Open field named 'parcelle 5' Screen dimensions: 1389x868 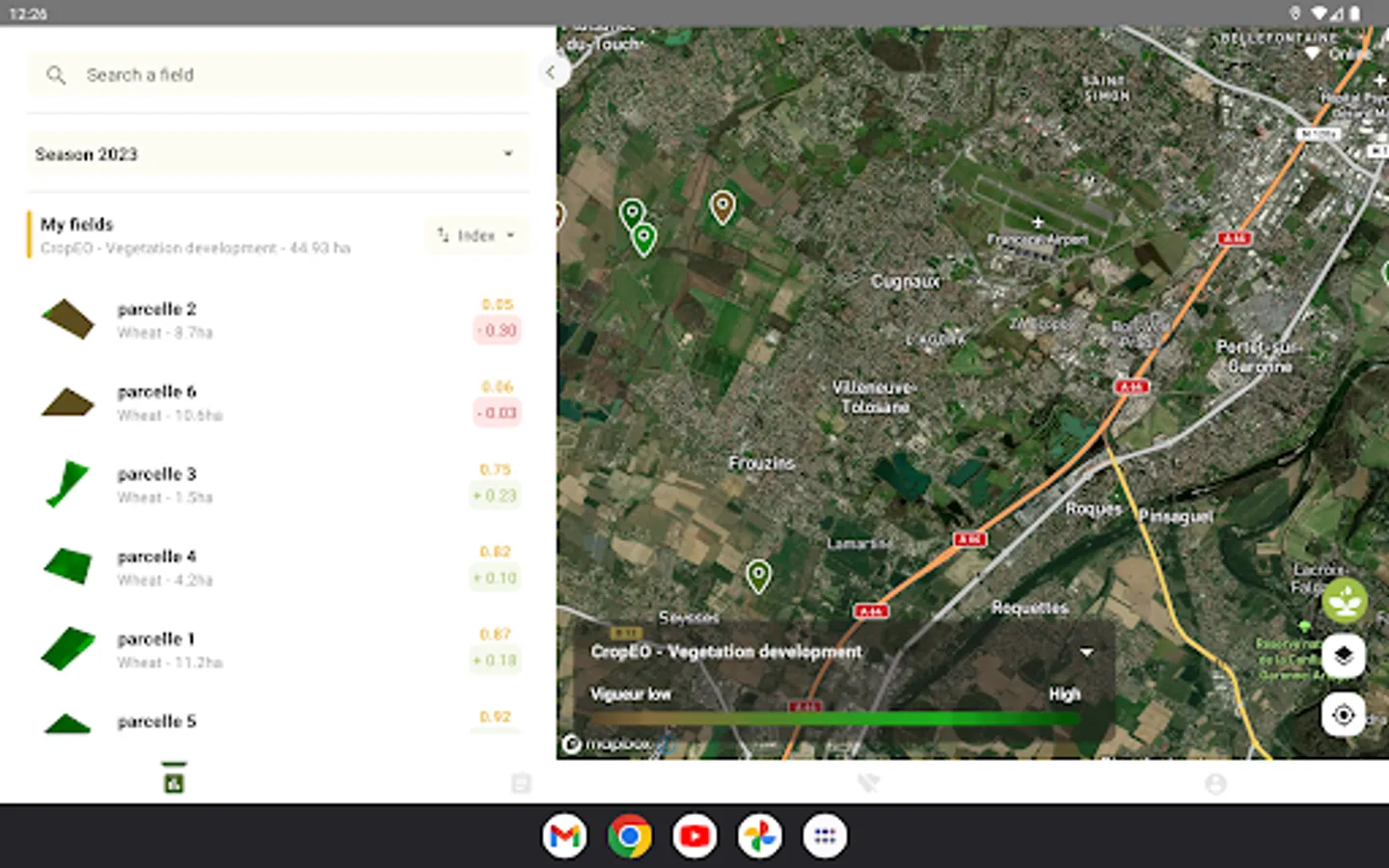click(156, 721)
